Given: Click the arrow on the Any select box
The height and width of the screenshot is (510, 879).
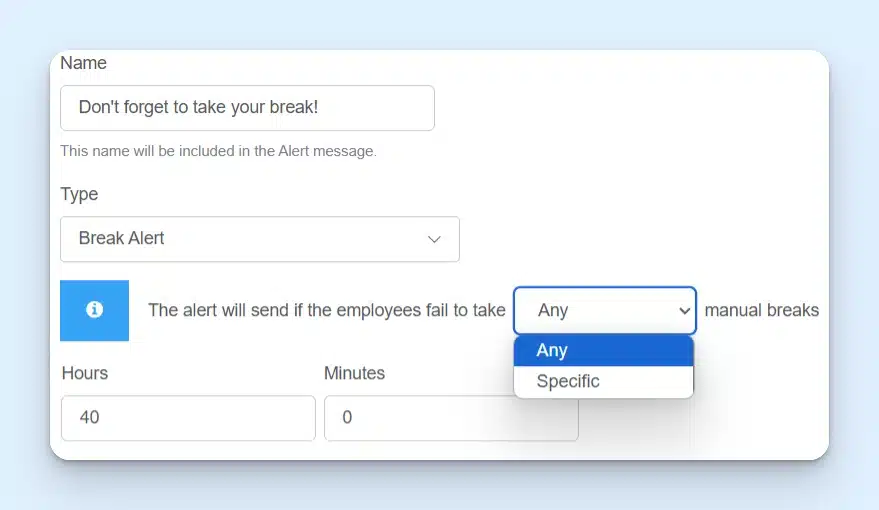Looking at the screenshot, I should tap(684, 311).
